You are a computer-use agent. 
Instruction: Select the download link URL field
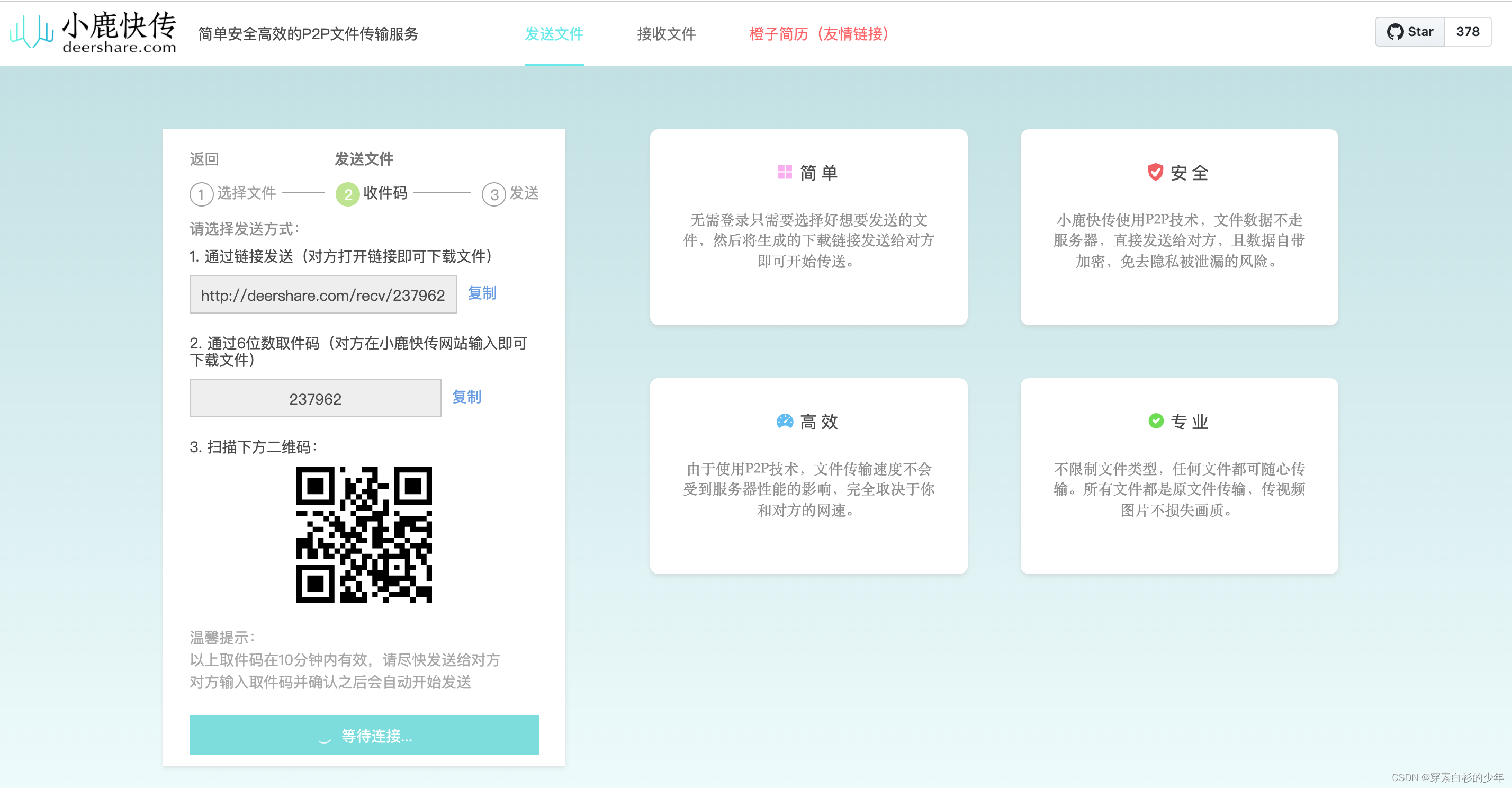click(x=323, y=295)
